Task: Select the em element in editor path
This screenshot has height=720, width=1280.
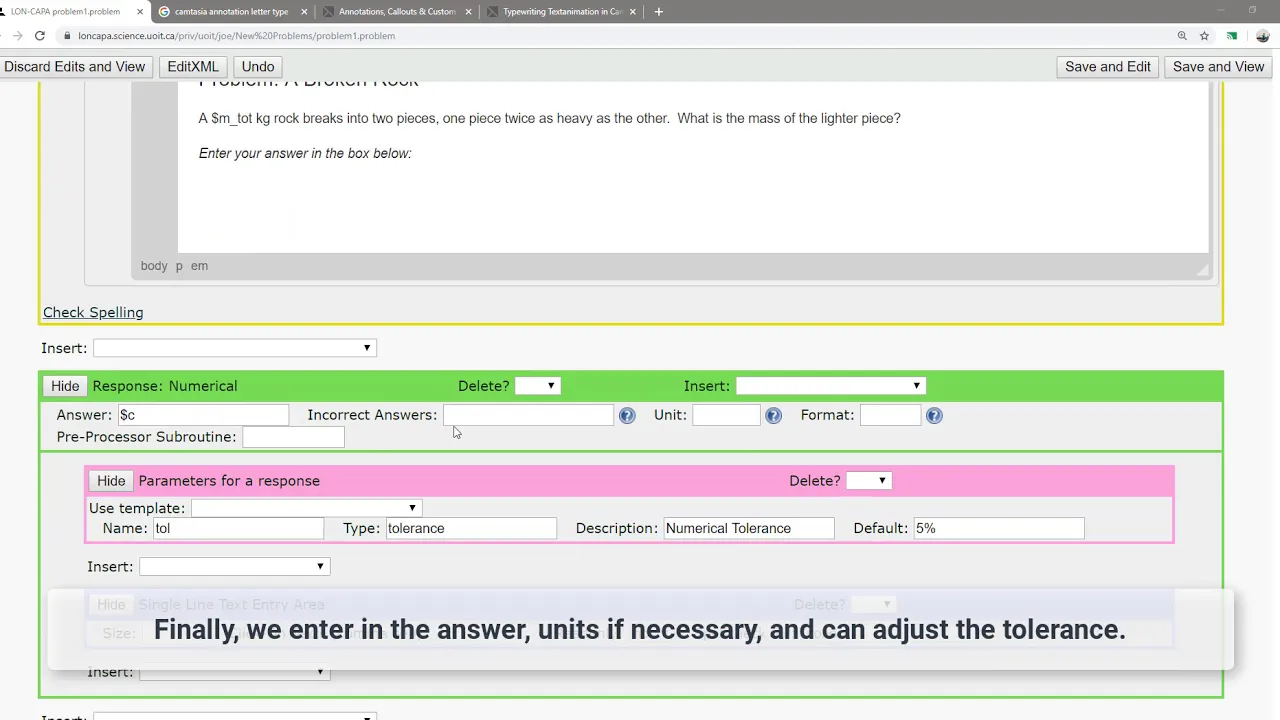Action: coord(199,266)
